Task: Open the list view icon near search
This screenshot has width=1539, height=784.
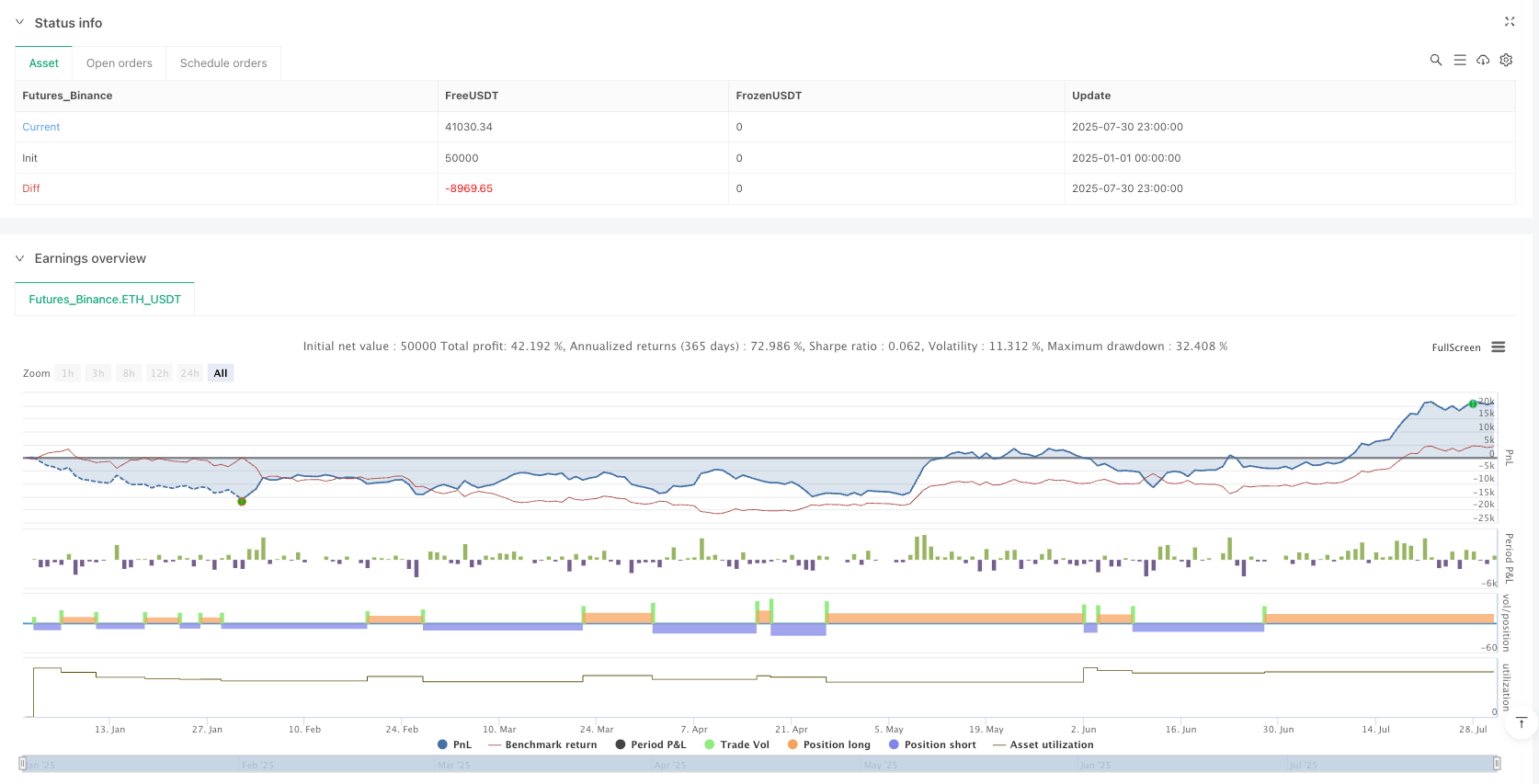Action: (x=1459, y=60)
